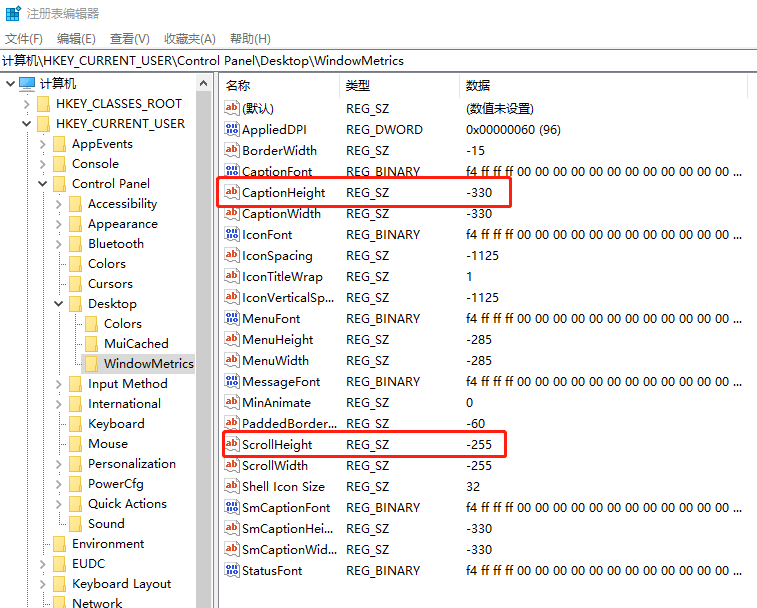Open the 文件(F) menu
The height and width of the screenshot is (608, 757).
pyautogui.click(x=24, y=39)
